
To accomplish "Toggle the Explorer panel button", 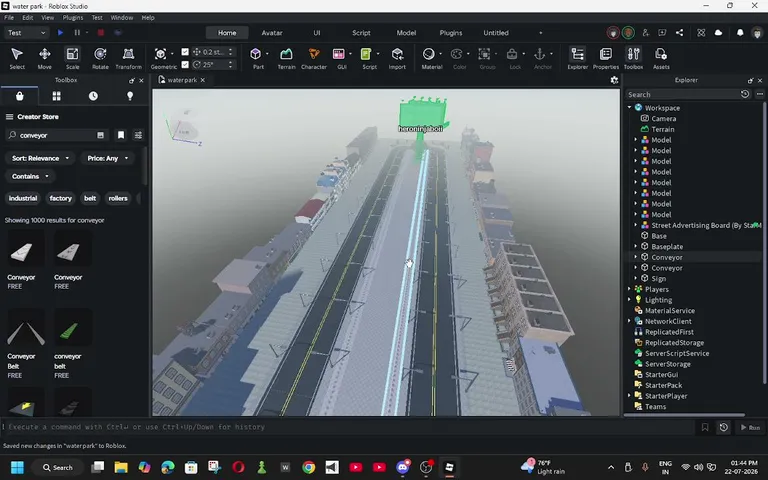I will (x=577, y=58).
